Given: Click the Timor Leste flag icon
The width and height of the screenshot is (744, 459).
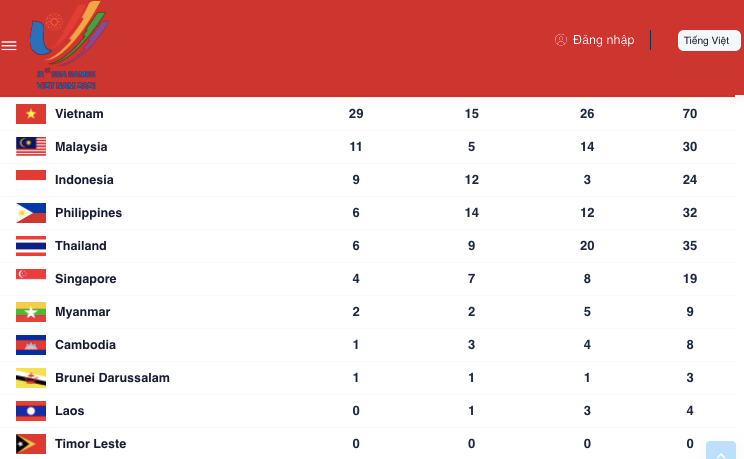Looking at the screenshot, I should (x=31, y=444).
